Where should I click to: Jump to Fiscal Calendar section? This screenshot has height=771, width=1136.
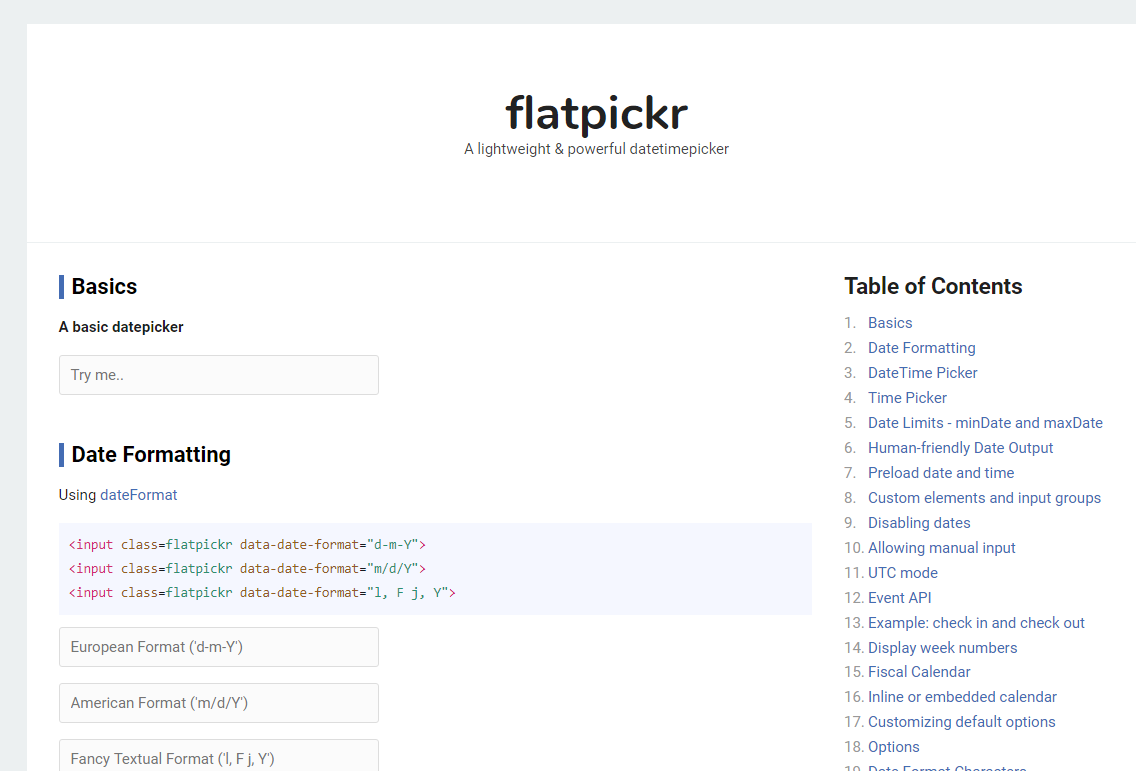(x=919, y=672)
